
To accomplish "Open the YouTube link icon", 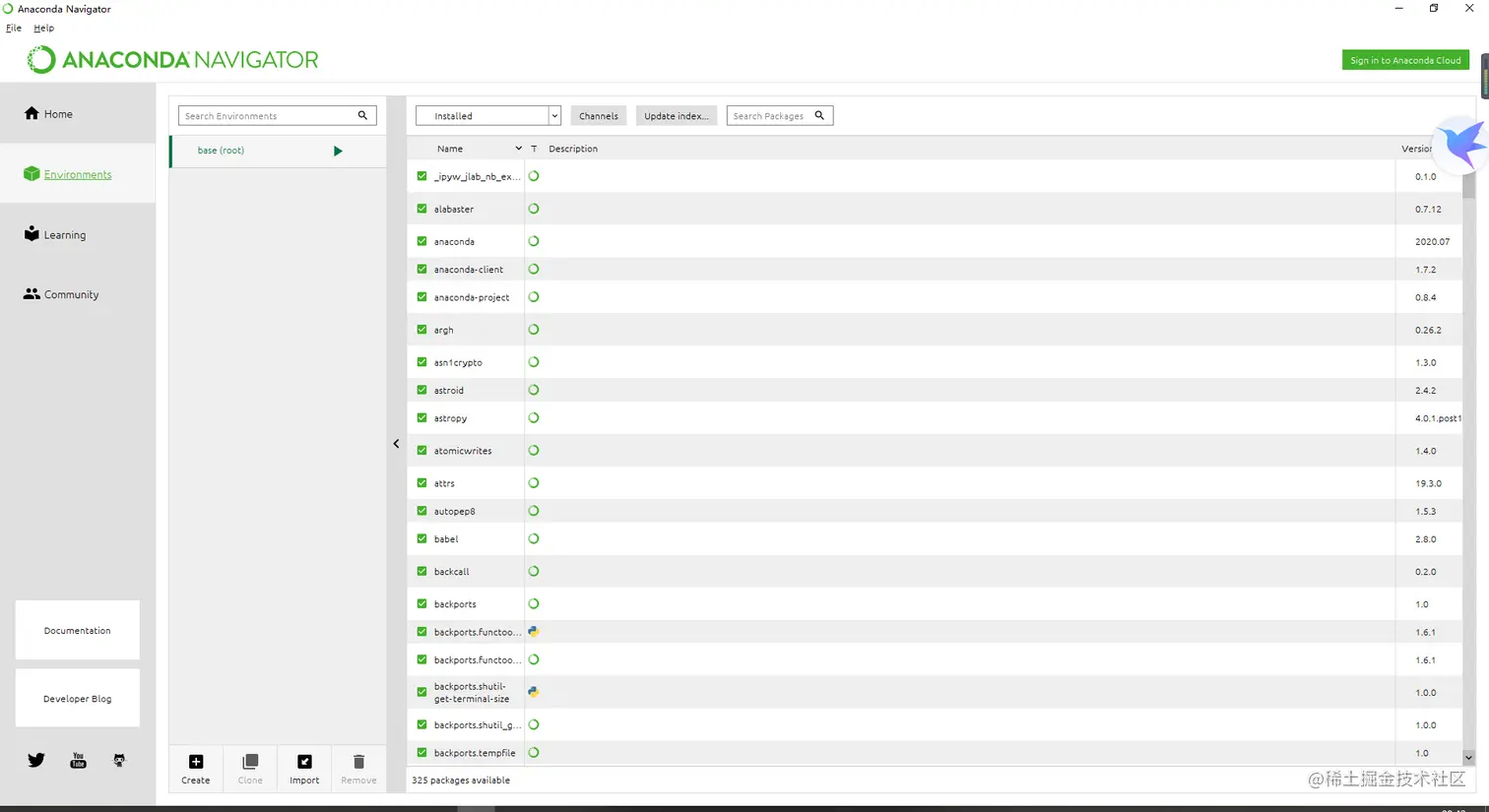I will coord(78,760).
